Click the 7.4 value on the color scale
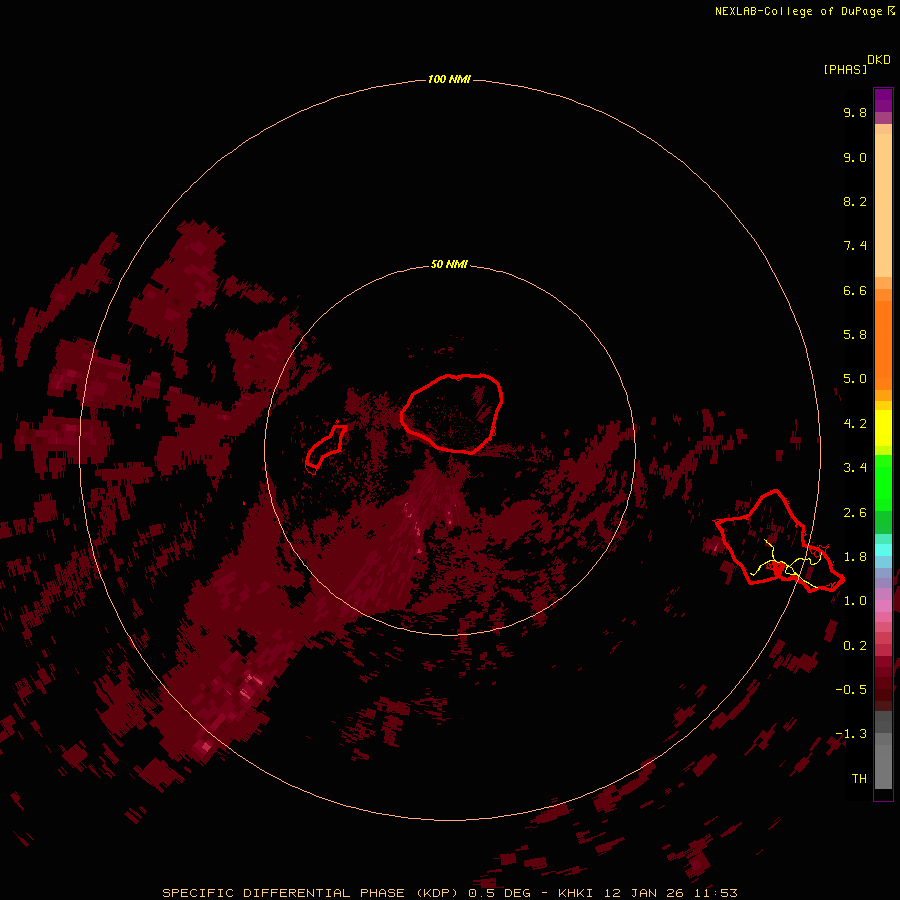Image resolution: width=900 pixels, height=900 pixels. [855, 246]
